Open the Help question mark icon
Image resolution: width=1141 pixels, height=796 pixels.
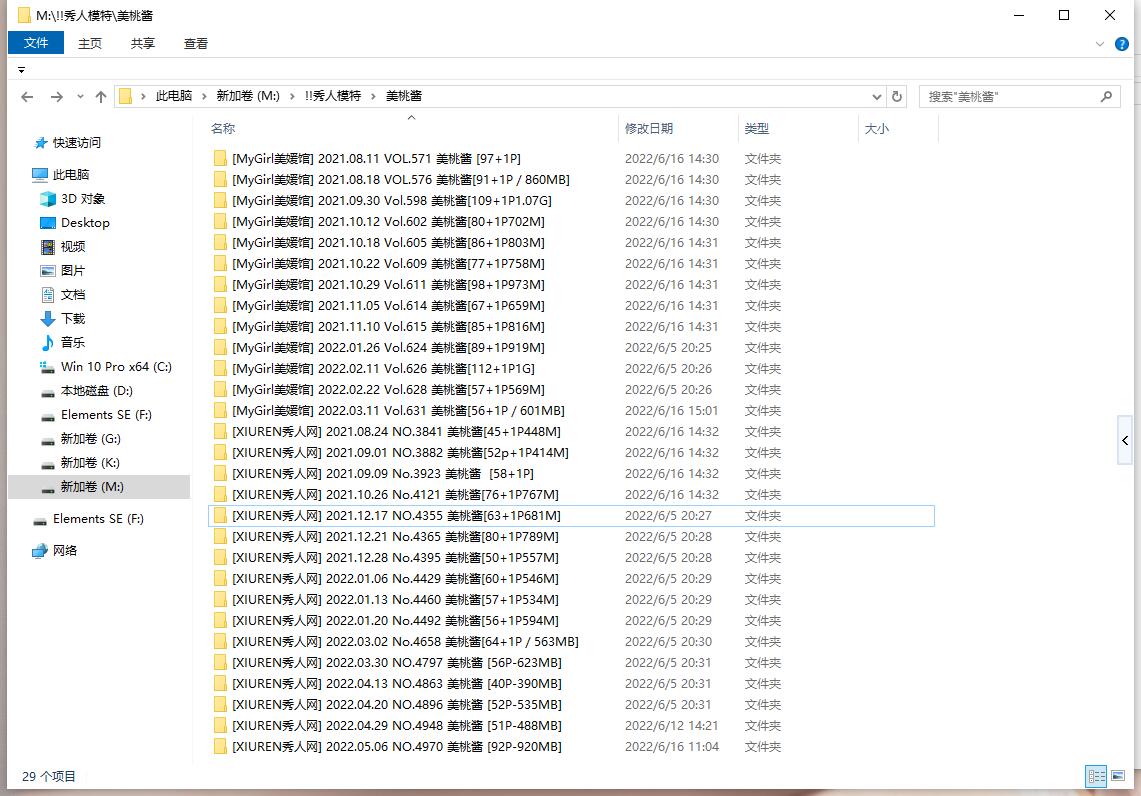tap(1122, 44)
